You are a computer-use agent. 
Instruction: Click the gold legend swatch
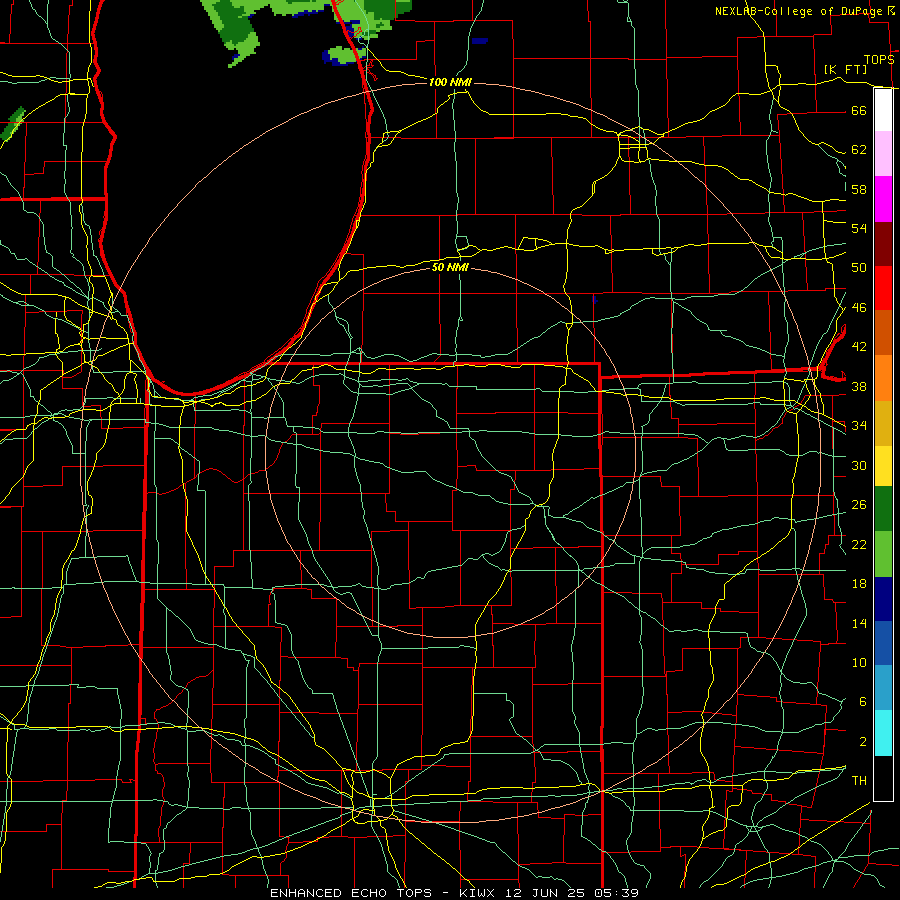pyautogui.click(x=883, y=424)
